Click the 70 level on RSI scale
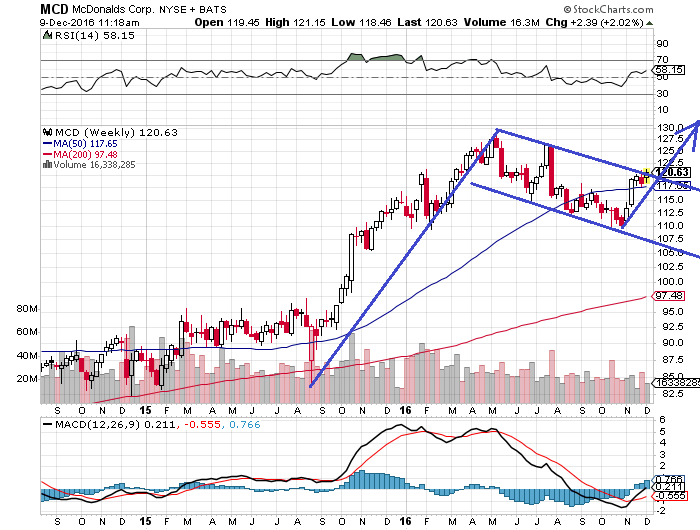The image size is (700, 530). (x=662, y=59)
